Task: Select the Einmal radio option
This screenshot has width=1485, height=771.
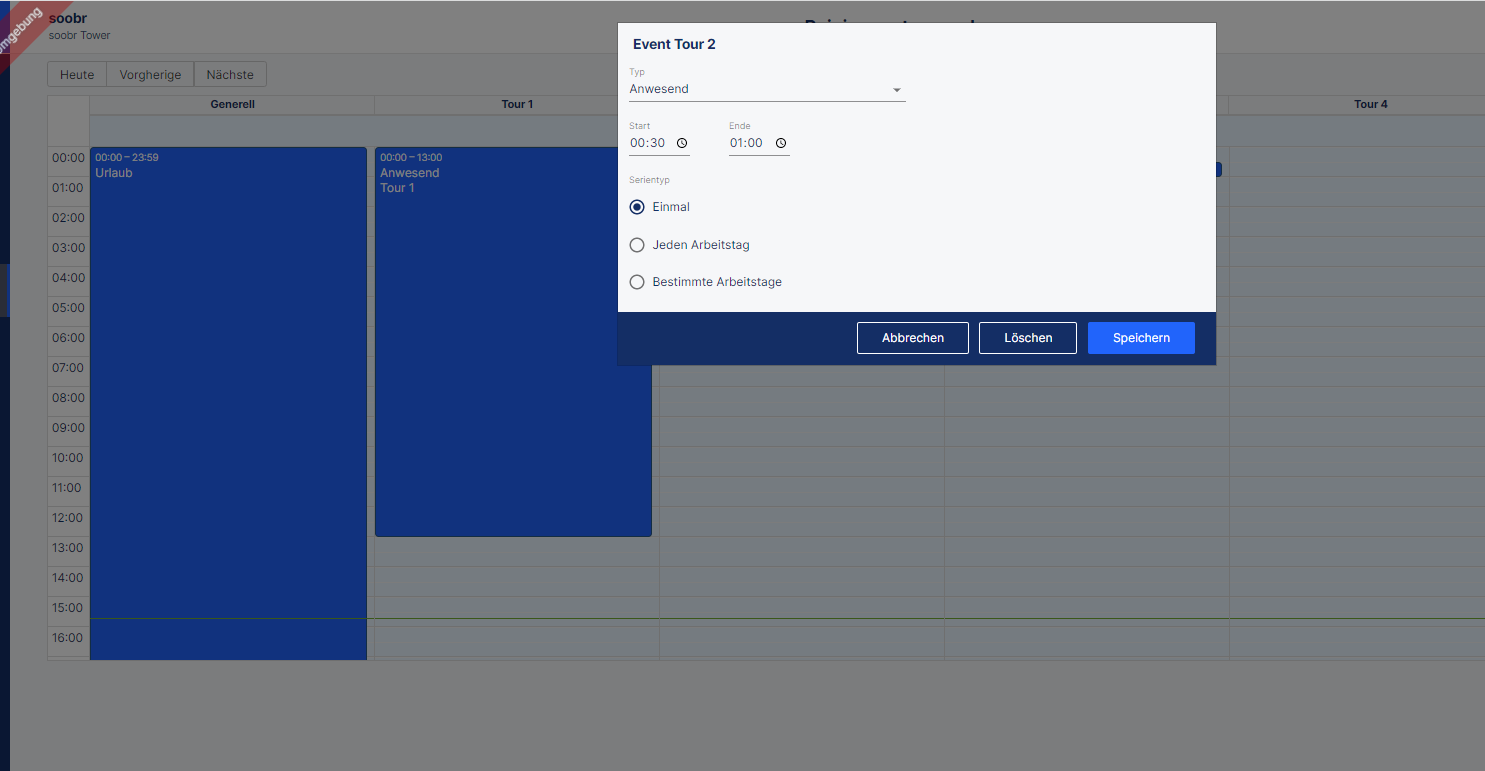Action: (637, 207)
